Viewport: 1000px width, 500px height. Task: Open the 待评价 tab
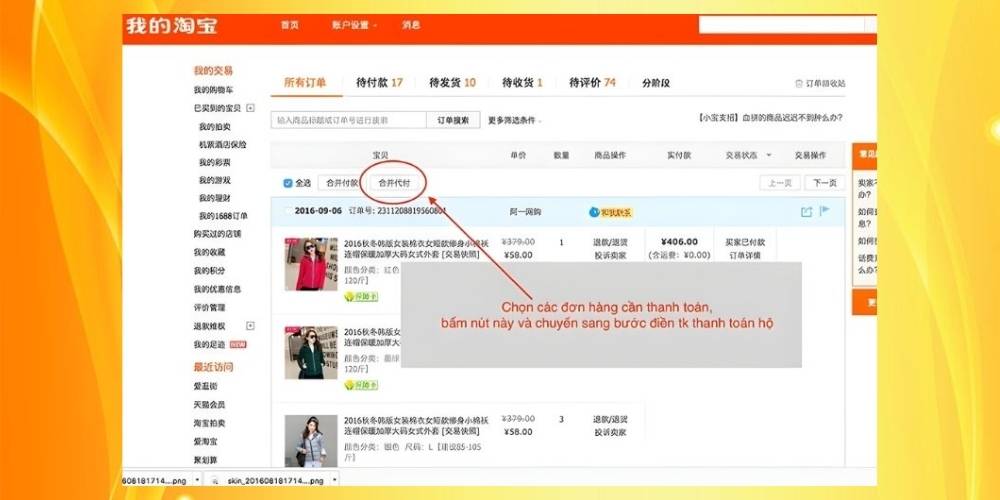pos(592,83)
